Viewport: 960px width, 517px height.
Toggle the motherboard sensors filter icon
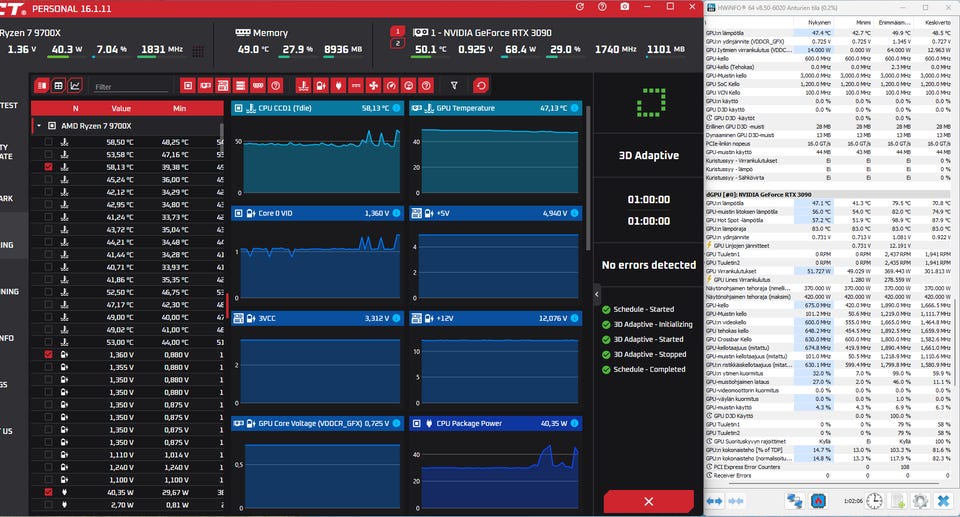pyautogui.click(x=223, y=86)
